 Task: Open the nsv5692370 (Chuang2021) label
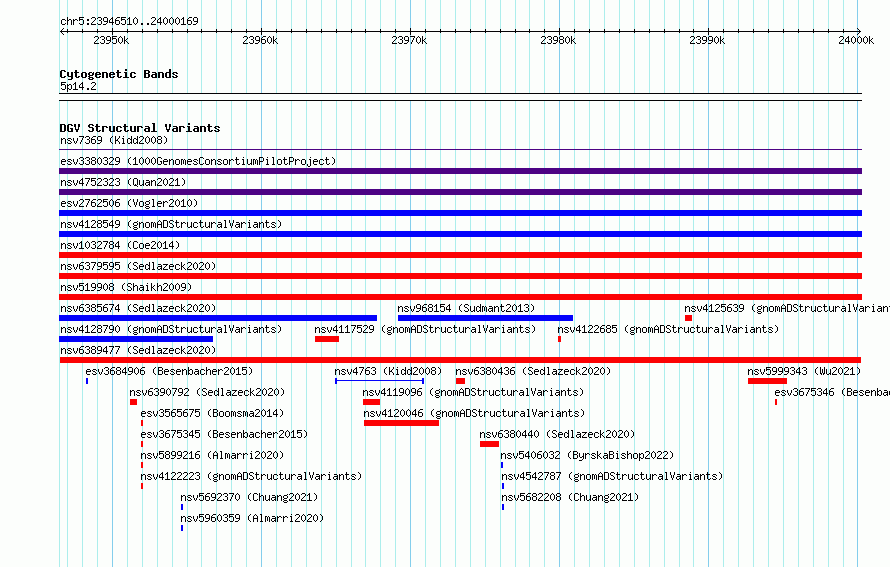pos(249,497)
